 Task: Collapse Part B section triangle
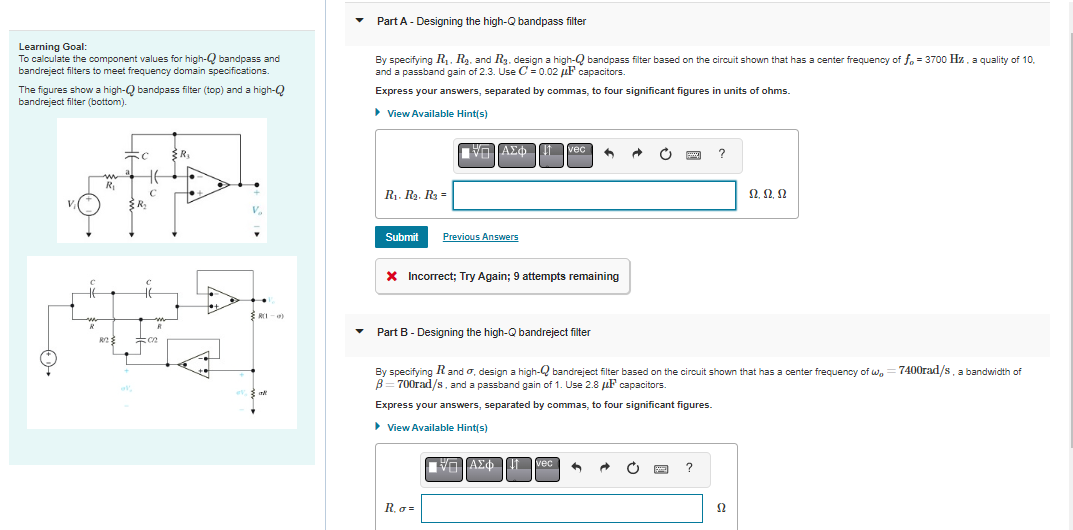[360, 332]
